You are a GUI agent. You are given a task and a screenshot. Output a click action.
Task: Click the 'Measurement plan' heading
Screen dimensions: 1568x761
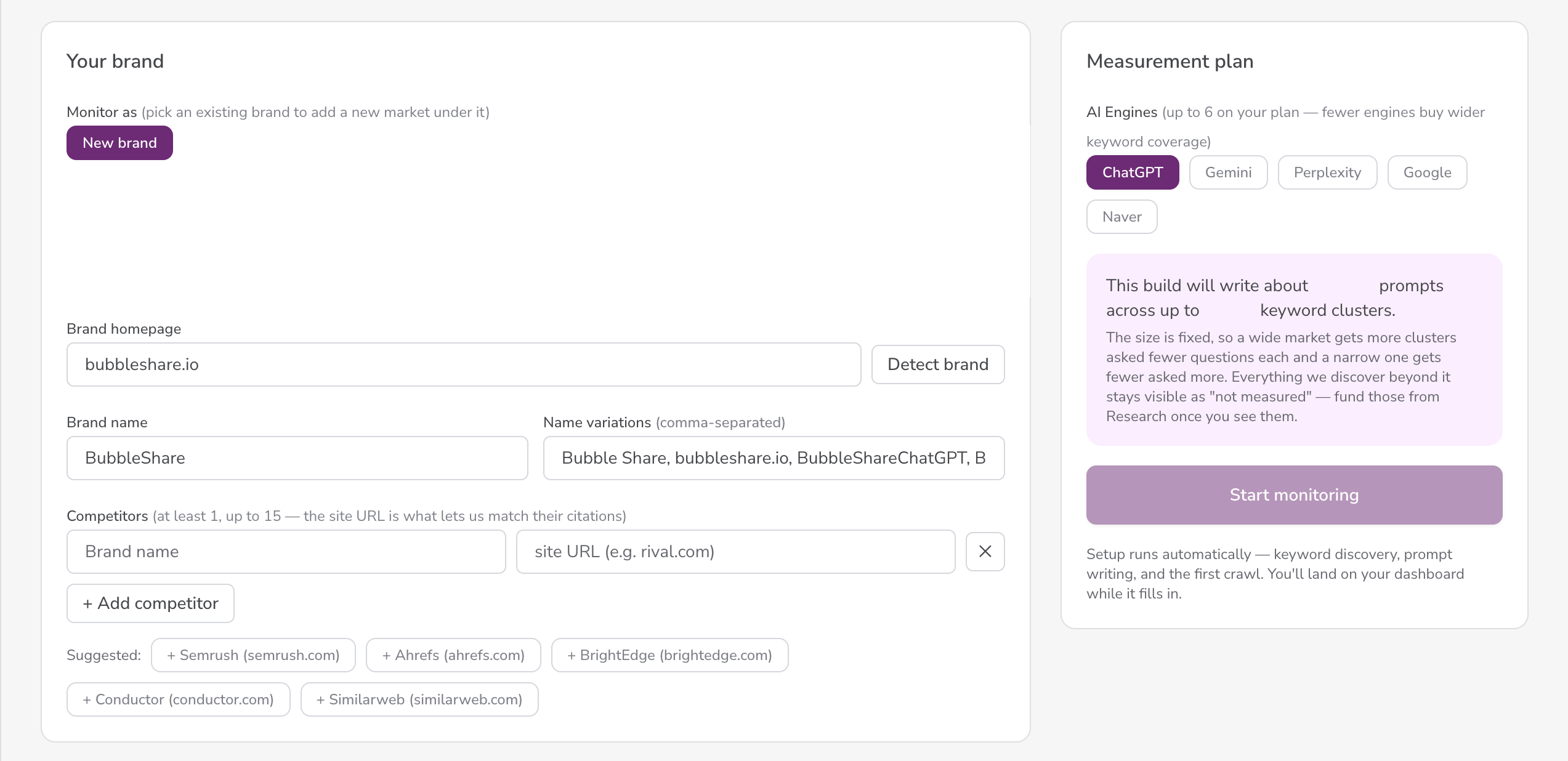pyautogui.click(x=1170, y=61)
